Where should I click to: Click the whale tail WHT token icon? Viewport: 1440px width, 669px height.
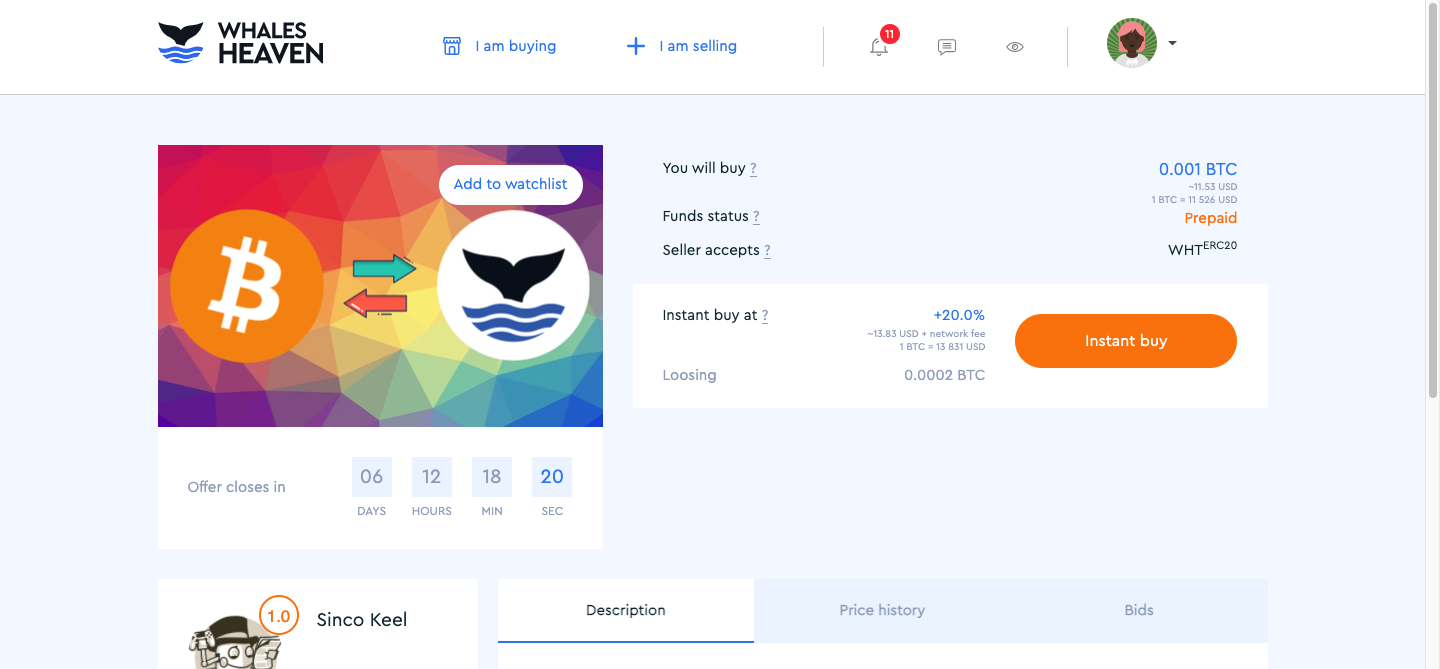513,286
